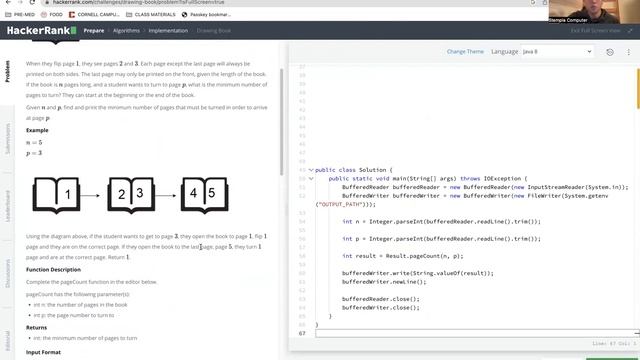Click Exit Full Screen View

pyautogui.click(x=596, y=31)
